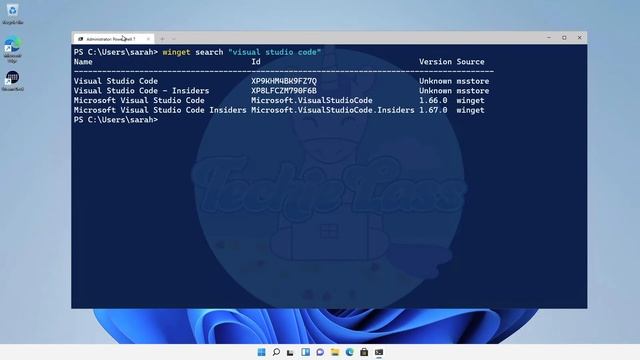This screenshot has height=360, width=640.
Task: Open the Chat taskbar icon
Action: 320,352
